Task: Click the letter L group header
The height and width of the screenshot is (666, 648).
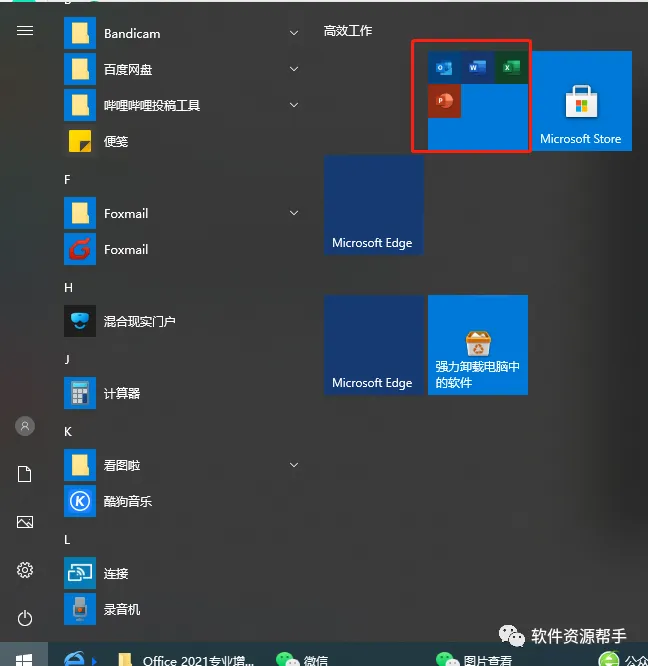Action: (x=67, y=540)
